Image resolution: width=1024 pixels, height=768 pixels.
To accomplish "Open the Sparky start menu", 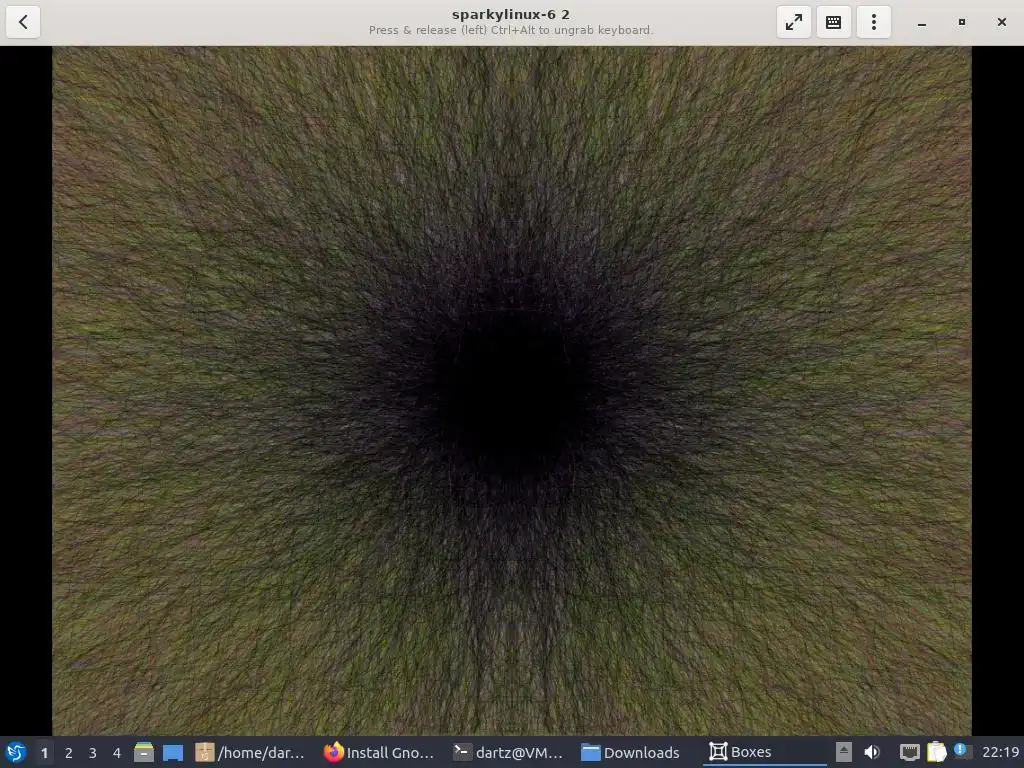I will pos(16,752).
